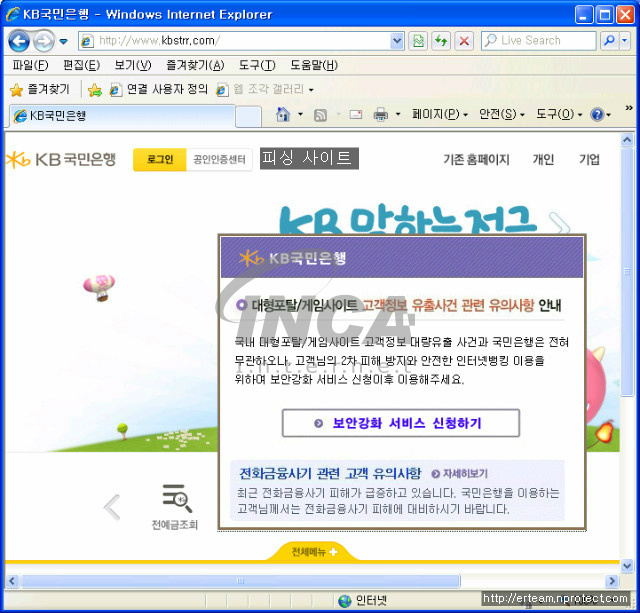Go to 기존 홈페이지 link

[x=477, y=160]
